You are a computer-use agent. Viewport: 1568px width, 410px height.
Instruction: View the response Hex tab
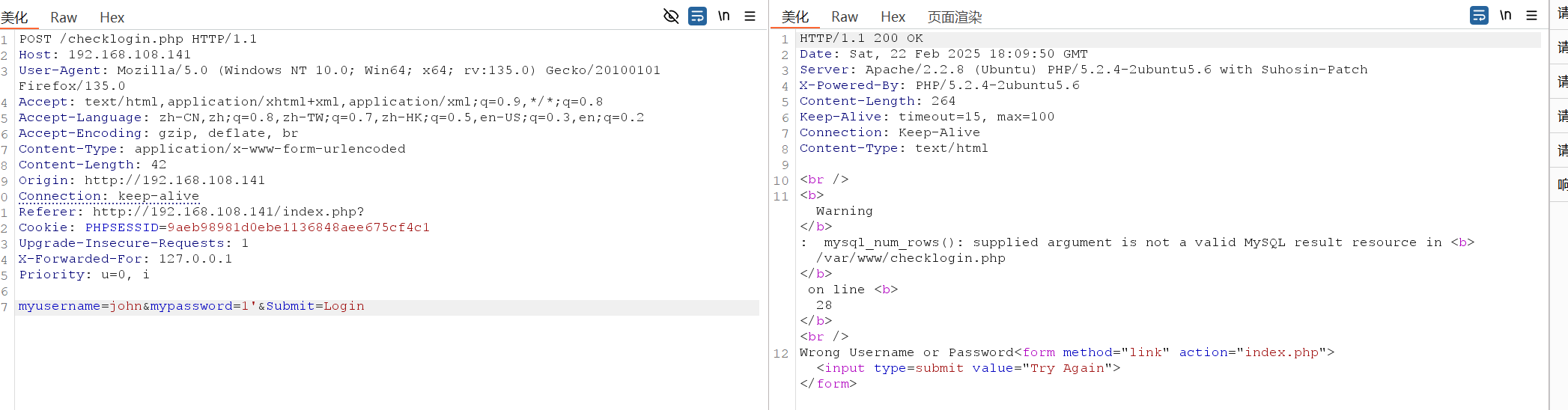point(893,17)
